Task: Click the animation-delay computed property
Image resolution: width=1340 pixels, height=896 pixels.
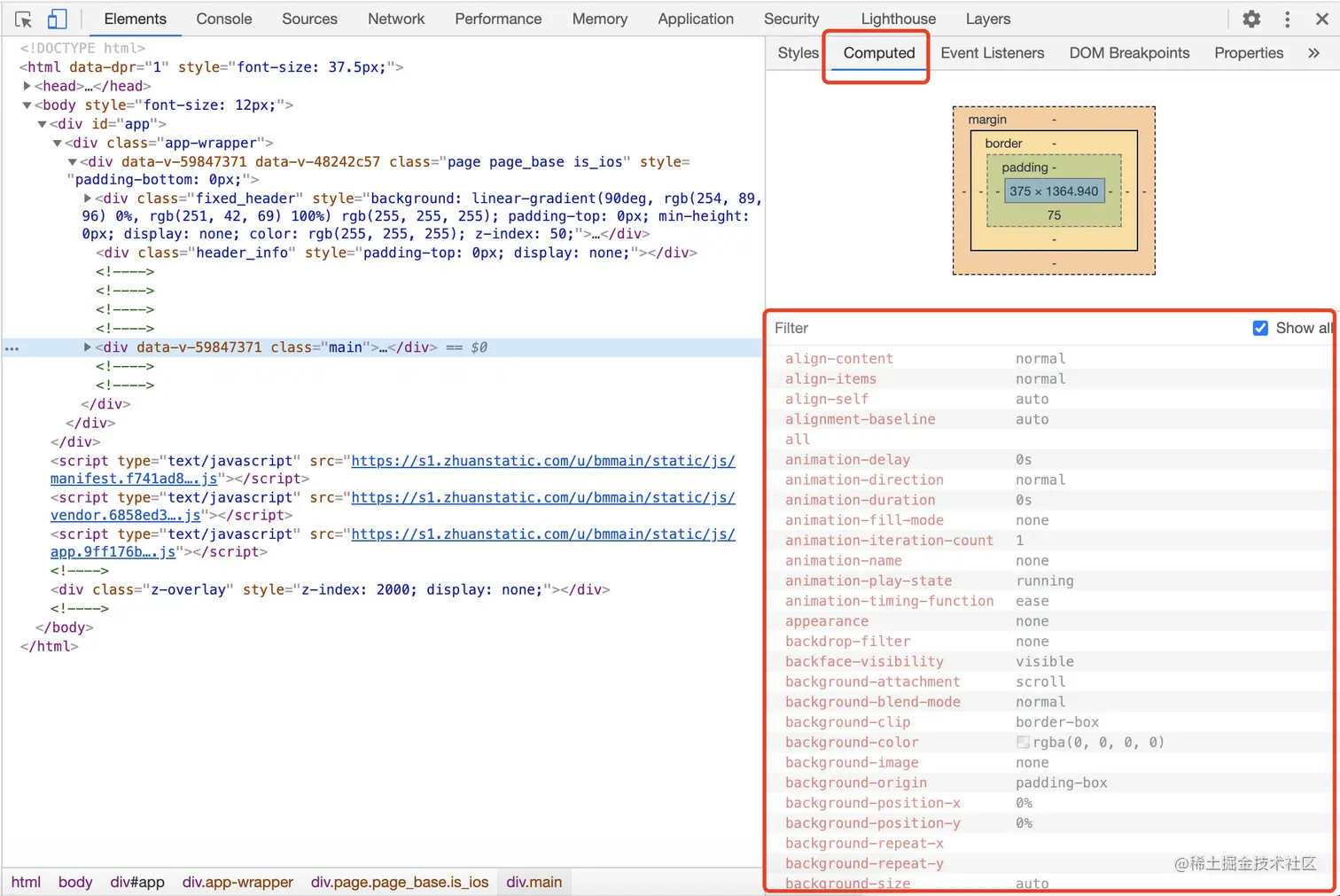Action: tap(847, 460)
